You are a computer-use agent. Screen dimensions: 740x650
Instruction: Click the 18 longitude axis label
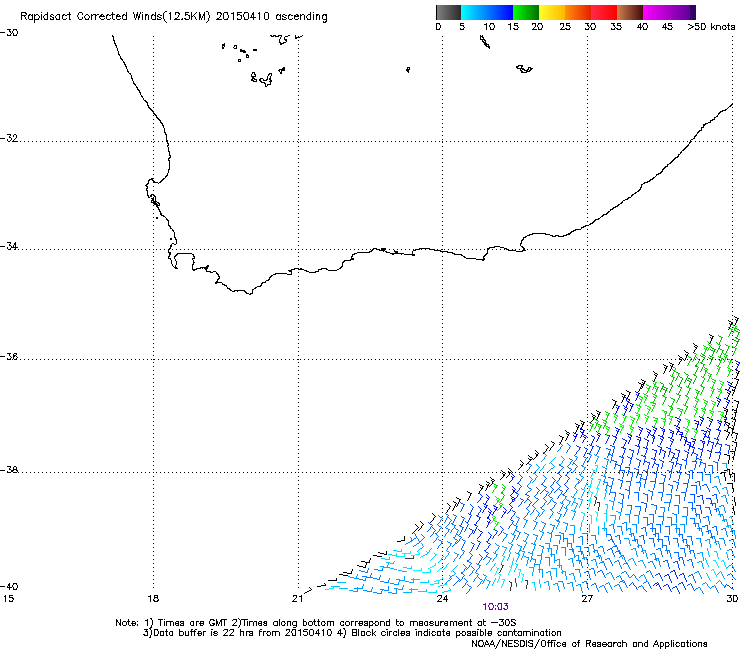[153, 599]
